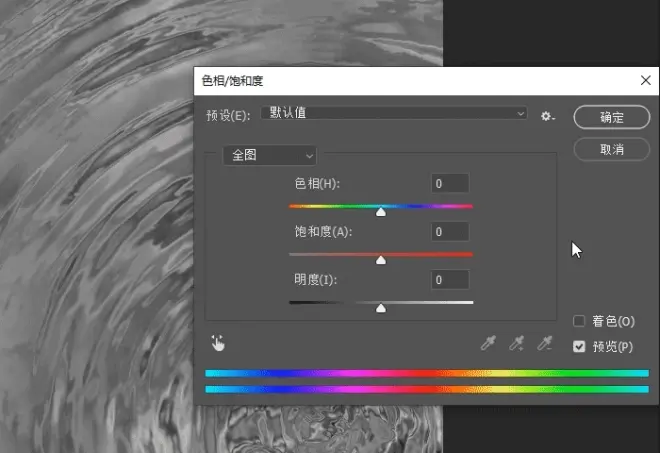The height and width of the screenshot is (453, 660).
Task: Click the 确定 button
Action: tap(612, 117)
